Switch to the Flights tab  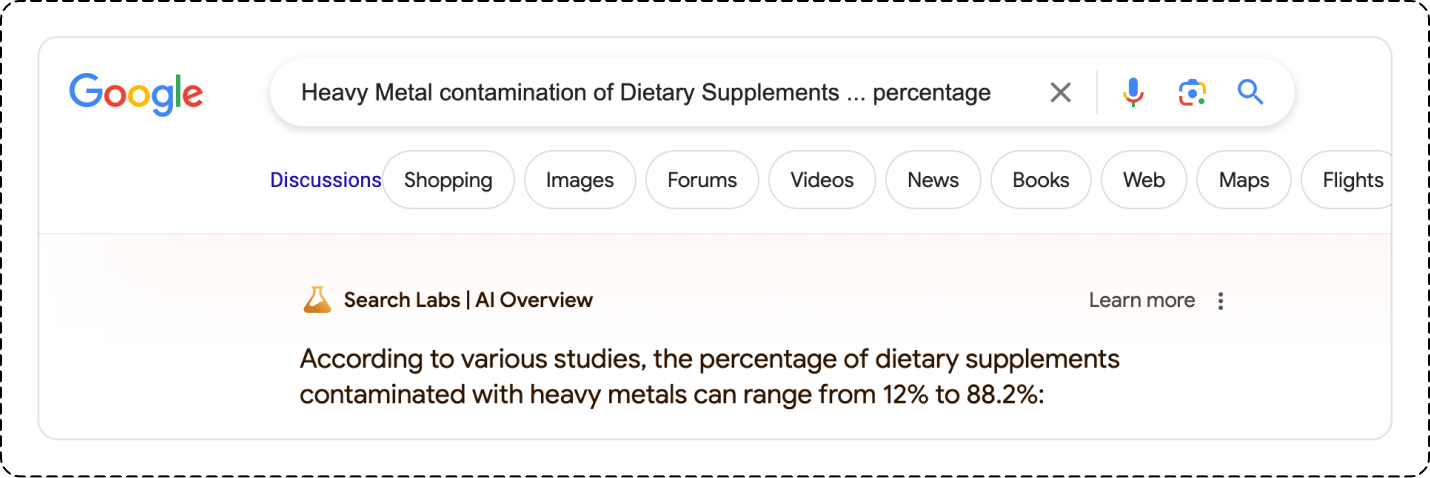tap(1352, 180)
